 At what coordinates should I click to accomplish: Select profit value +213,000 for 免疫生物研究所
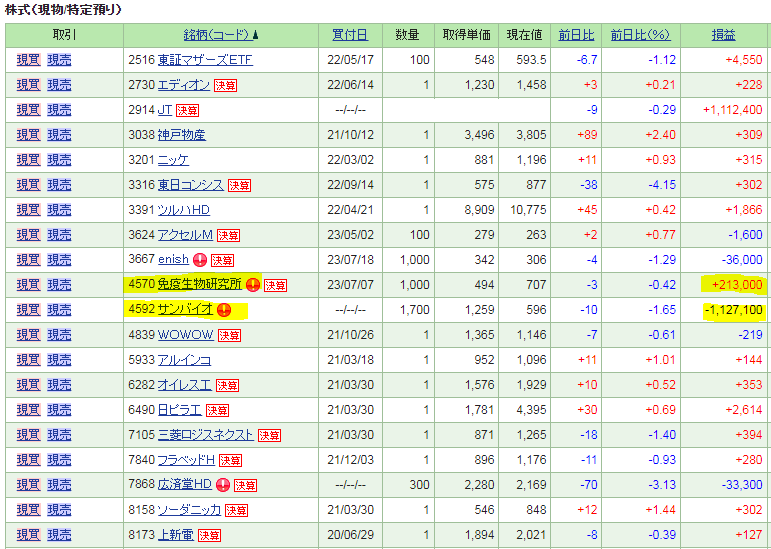(737, 285)
